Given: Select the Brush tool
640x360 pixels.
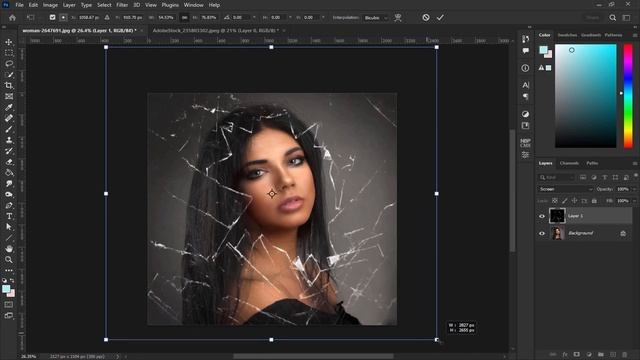Looking at the screenshot, I should (9, 129).
